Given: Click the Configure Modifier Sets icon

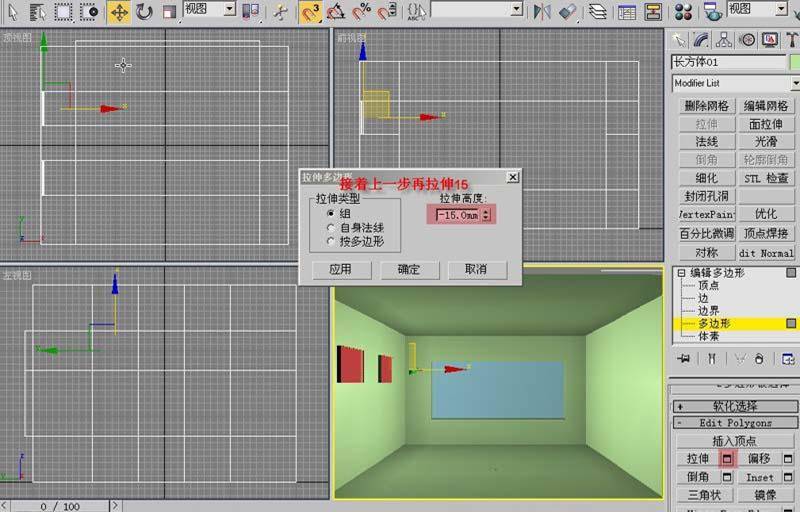Looking at the screenshot, I should pos(788,359).
